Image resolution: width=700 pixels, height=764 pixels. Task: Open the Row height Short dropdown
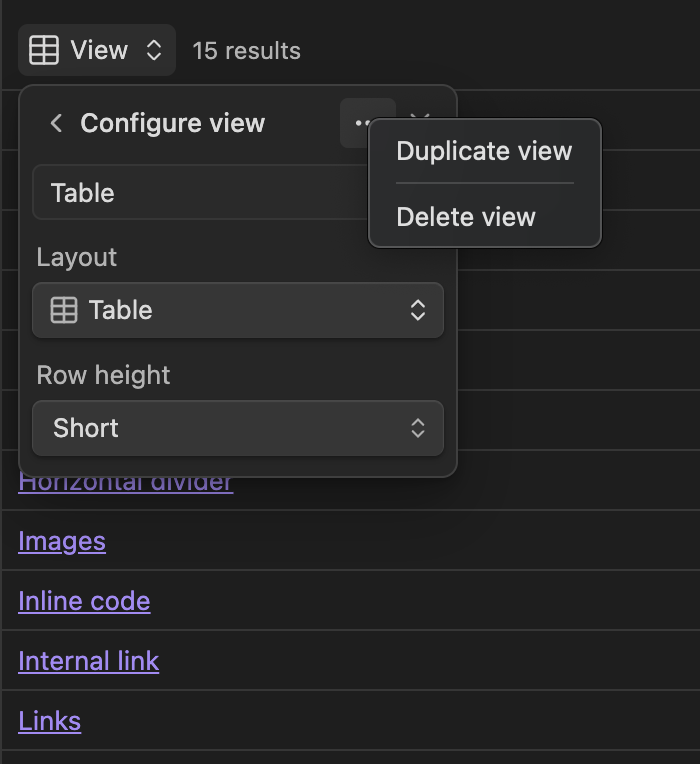point(237,428)
